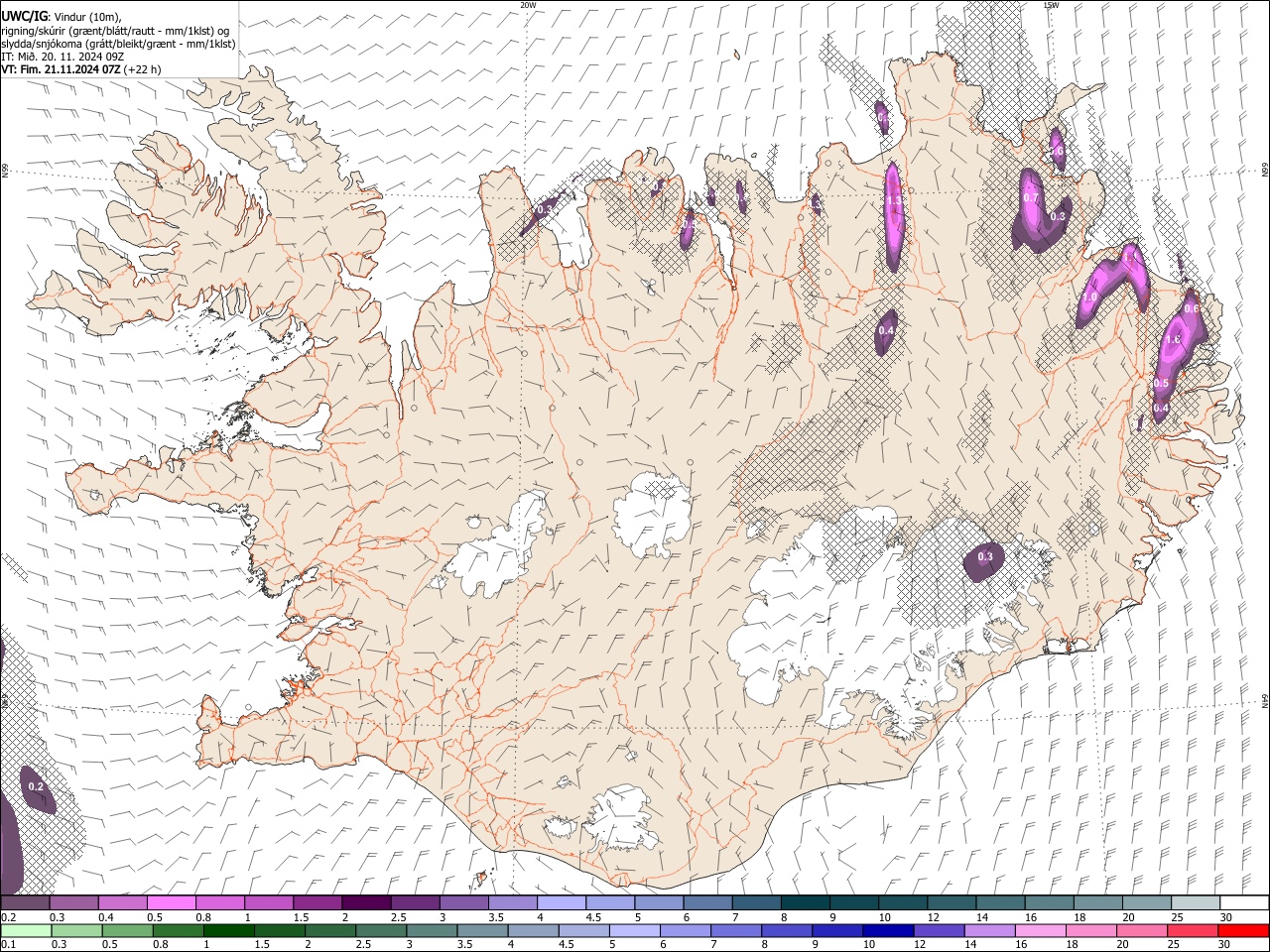Pick lower legend swatch between 0.1 and 0.3
The width and height of the screenshot is (1270, 952).
(x=25, y=930)
